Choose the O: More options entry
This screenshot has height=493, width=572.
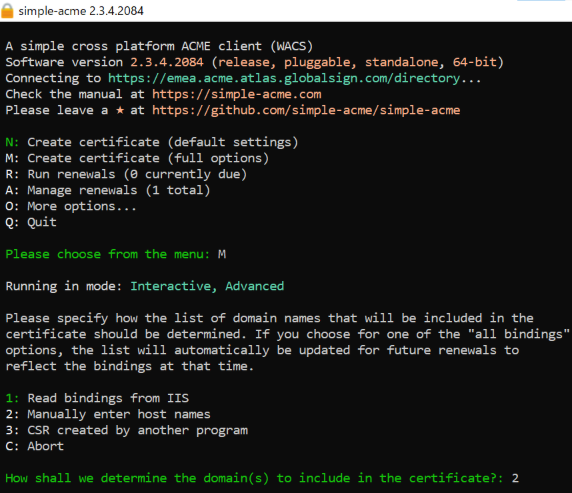point(71,206)
